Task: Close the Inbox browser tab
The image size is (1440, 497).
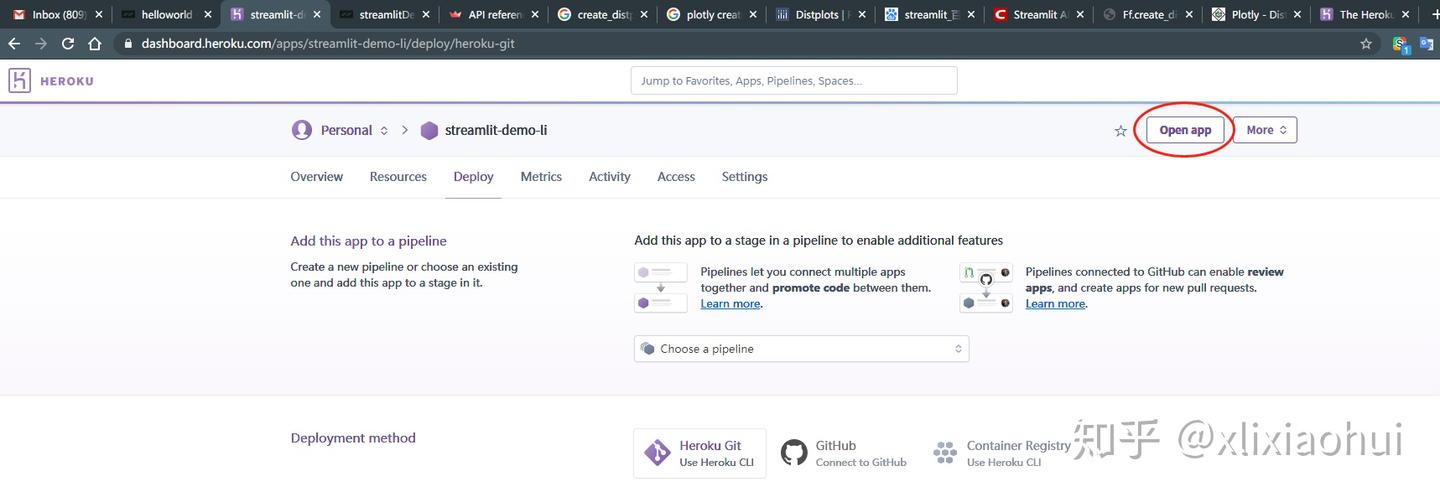Action: tap(99, 15)
